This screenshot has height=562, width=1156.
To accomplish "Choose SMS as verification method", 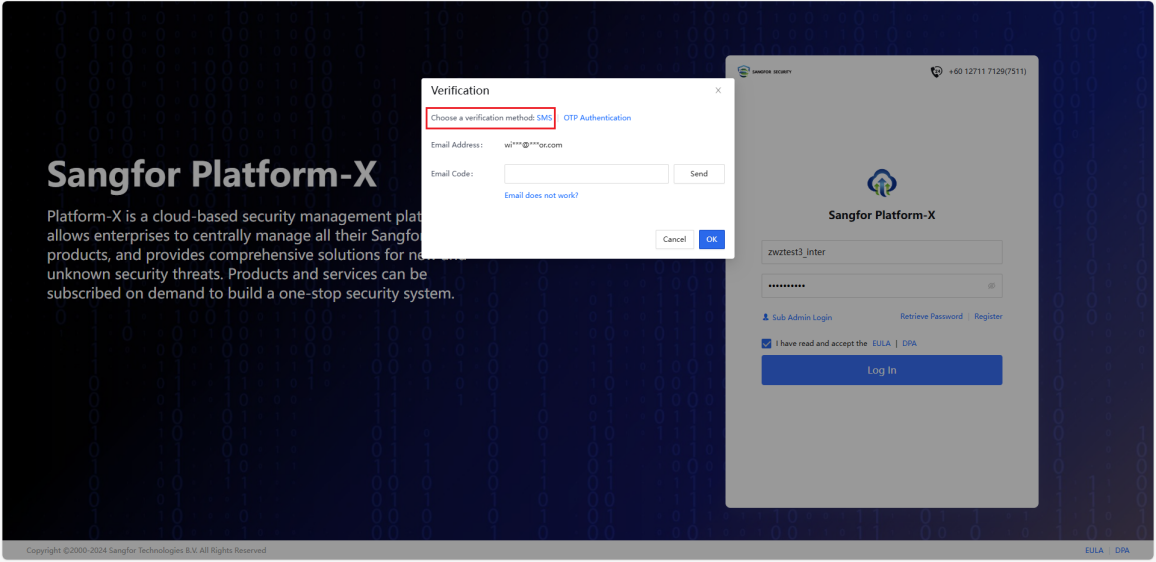I will [x=544, y=118].
